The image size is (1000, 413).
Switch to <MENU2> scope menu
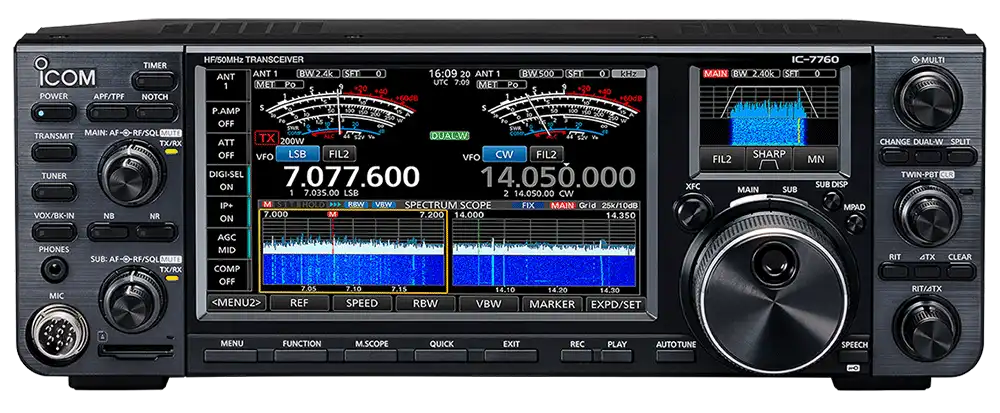237,303
